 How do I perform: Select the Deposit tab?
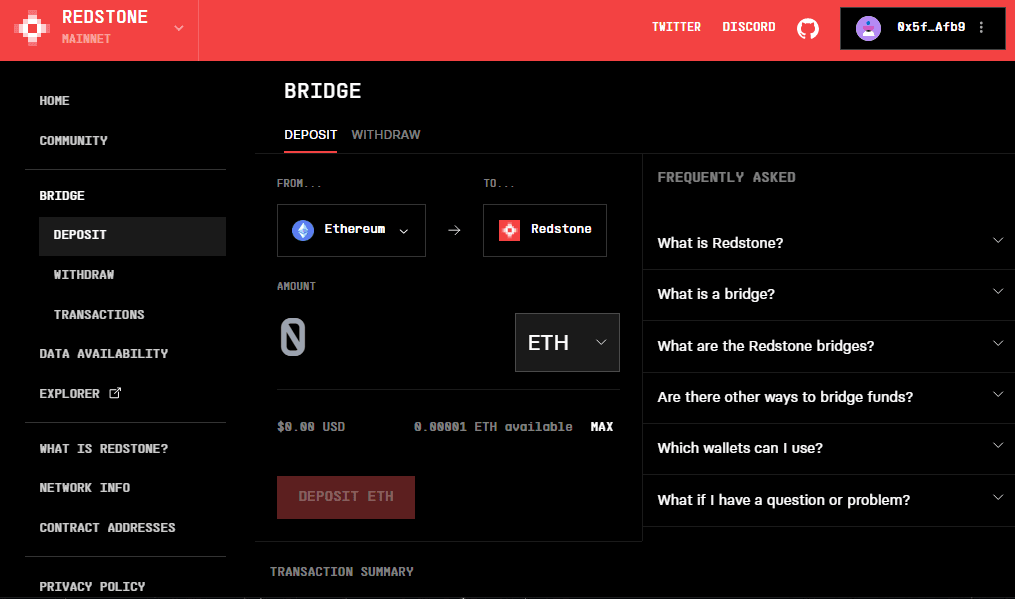coord(311,135)
